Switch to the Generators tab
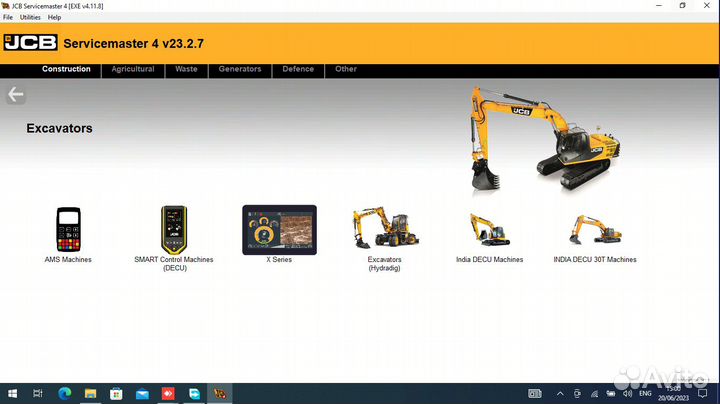 (240, 69)
